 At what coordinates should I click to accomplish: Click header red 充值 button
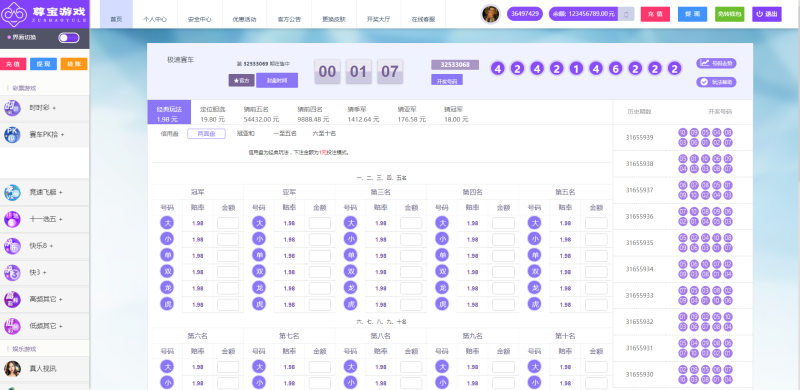coord(655,14)
